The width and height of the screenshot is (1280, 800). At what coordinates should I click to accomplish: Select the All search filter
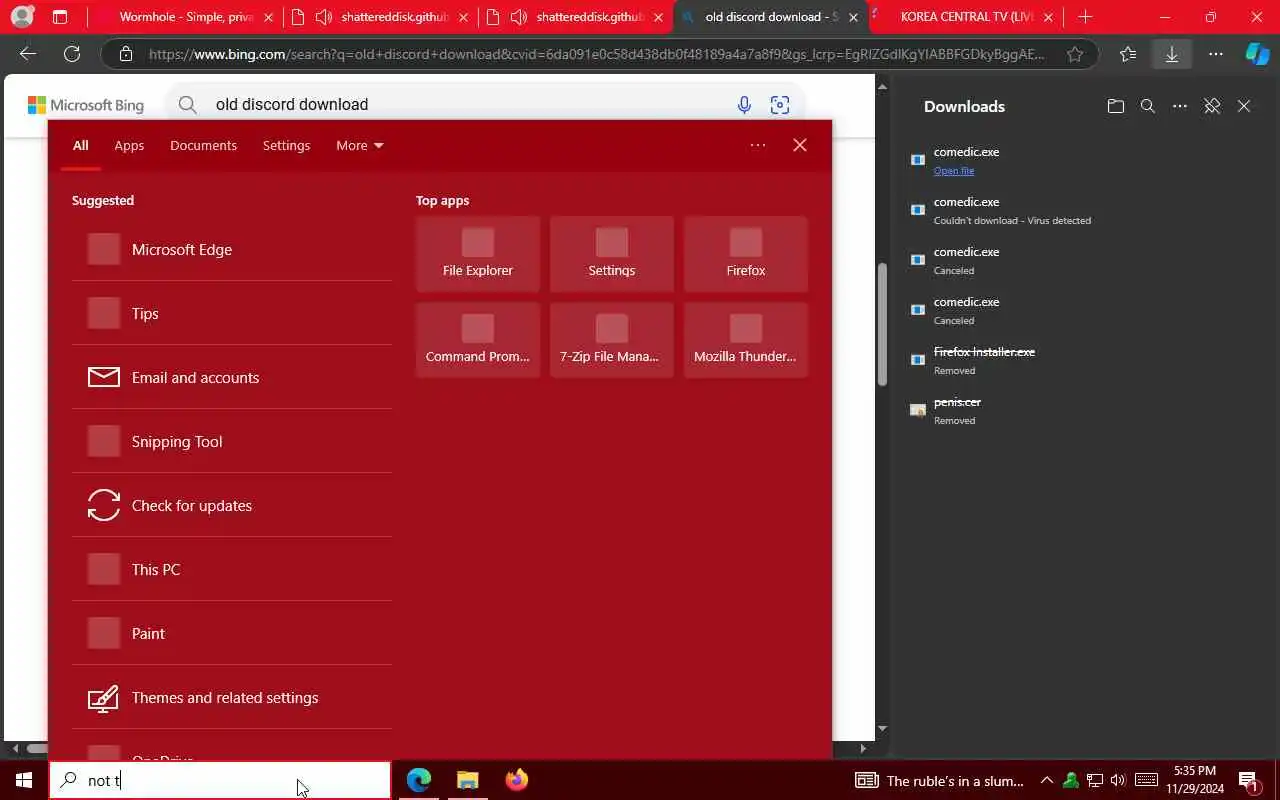80,146
